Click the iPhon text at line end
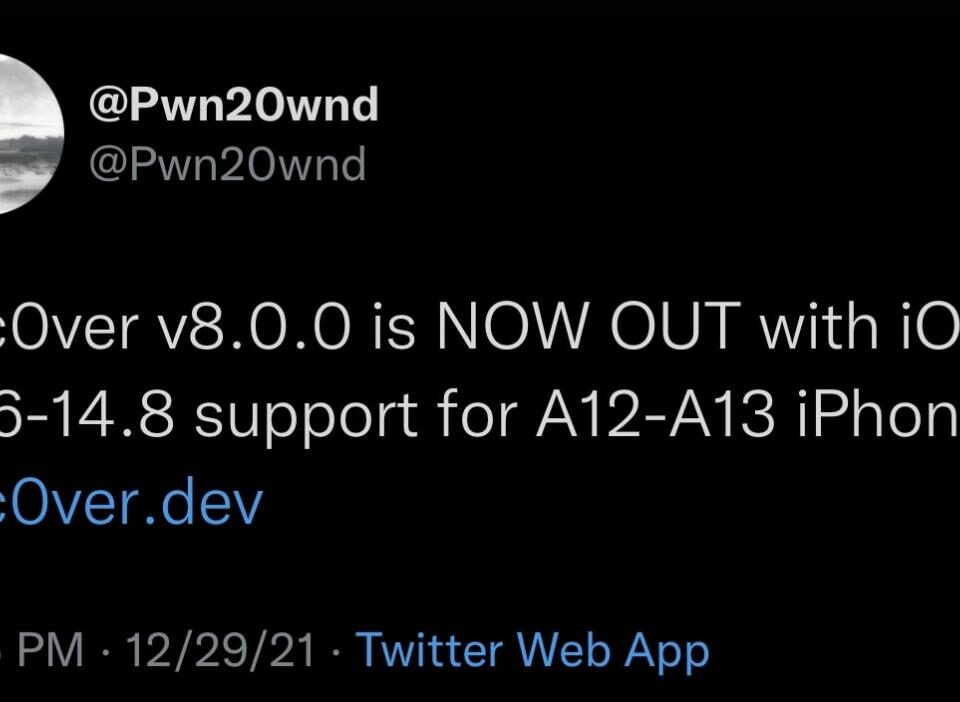Image resolution: width=960 pixels, height=702 pixels. [x=878, y=414]
